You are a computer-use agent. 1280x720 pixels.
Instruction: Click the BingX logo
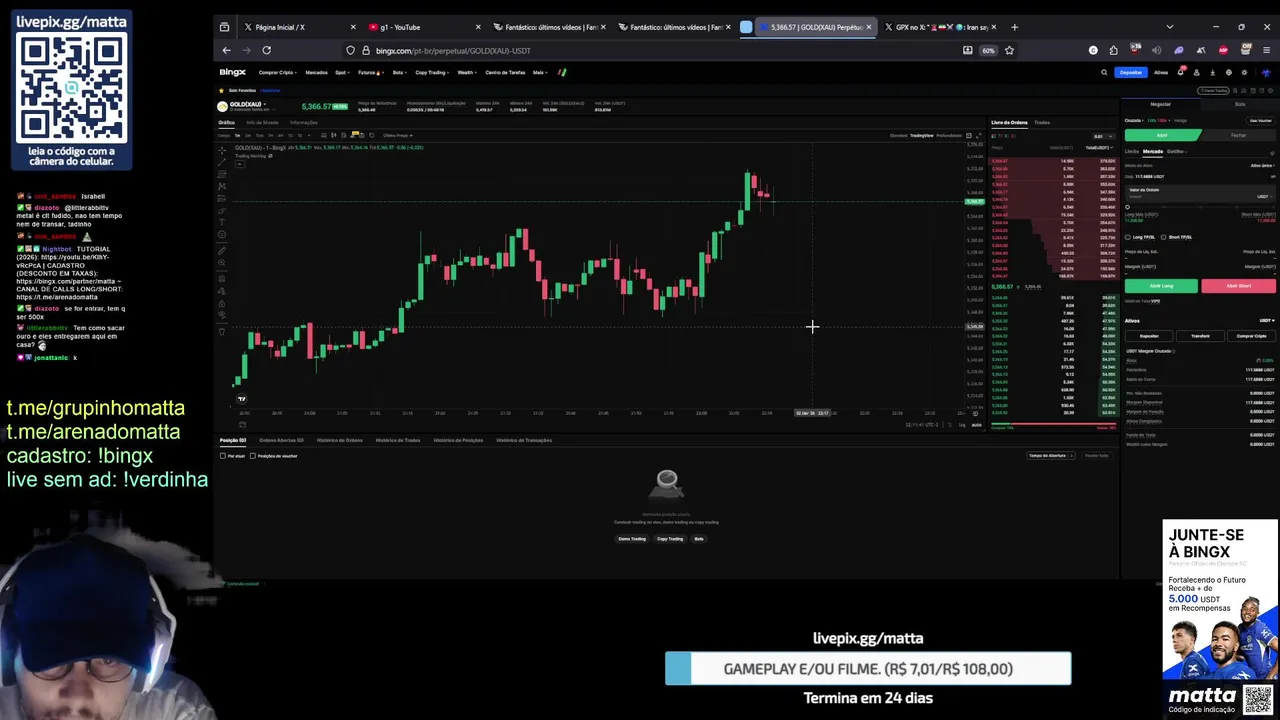(x=232, y=72)
